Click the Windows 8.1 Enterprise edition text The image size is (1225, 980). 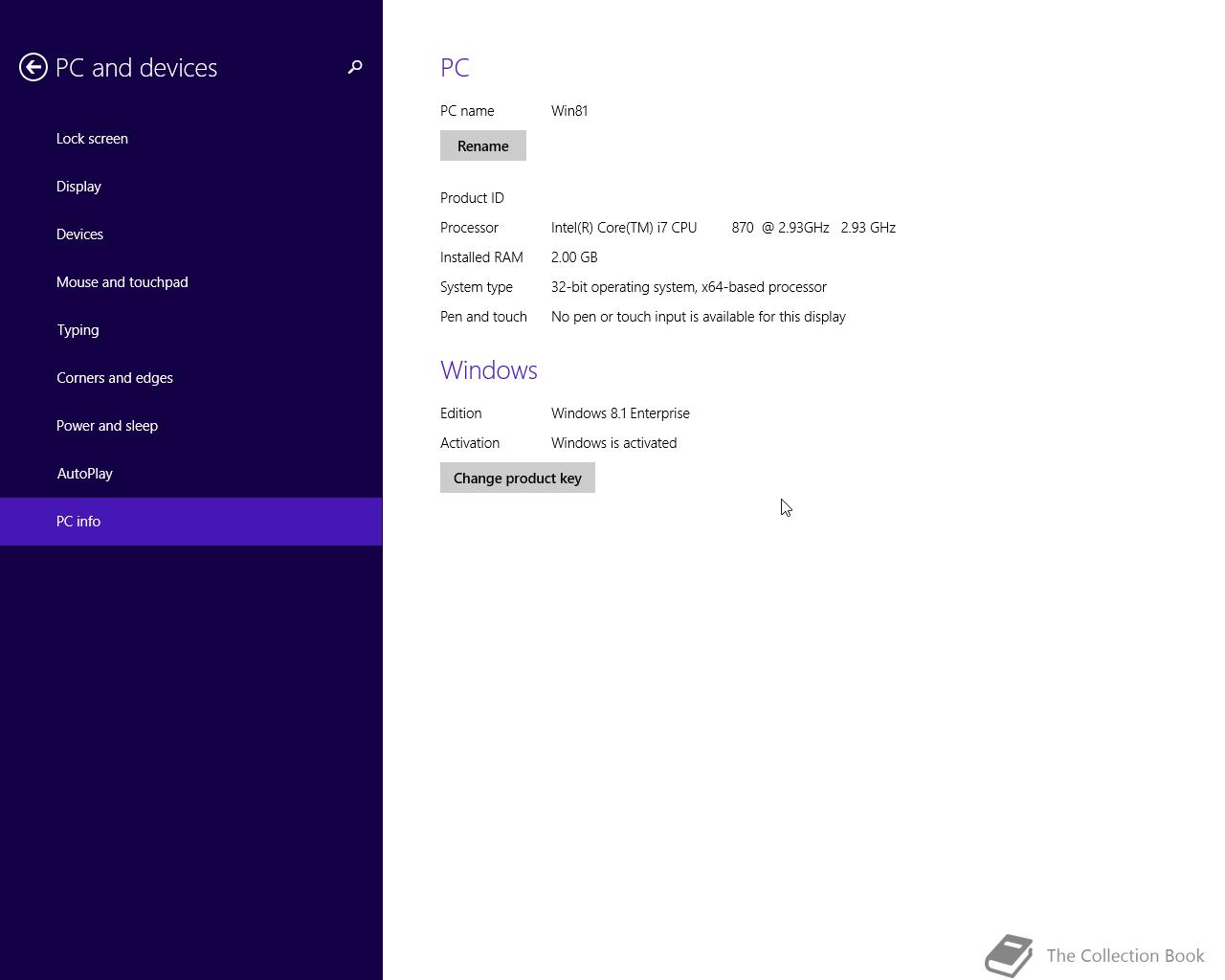[x=620, y=413]
